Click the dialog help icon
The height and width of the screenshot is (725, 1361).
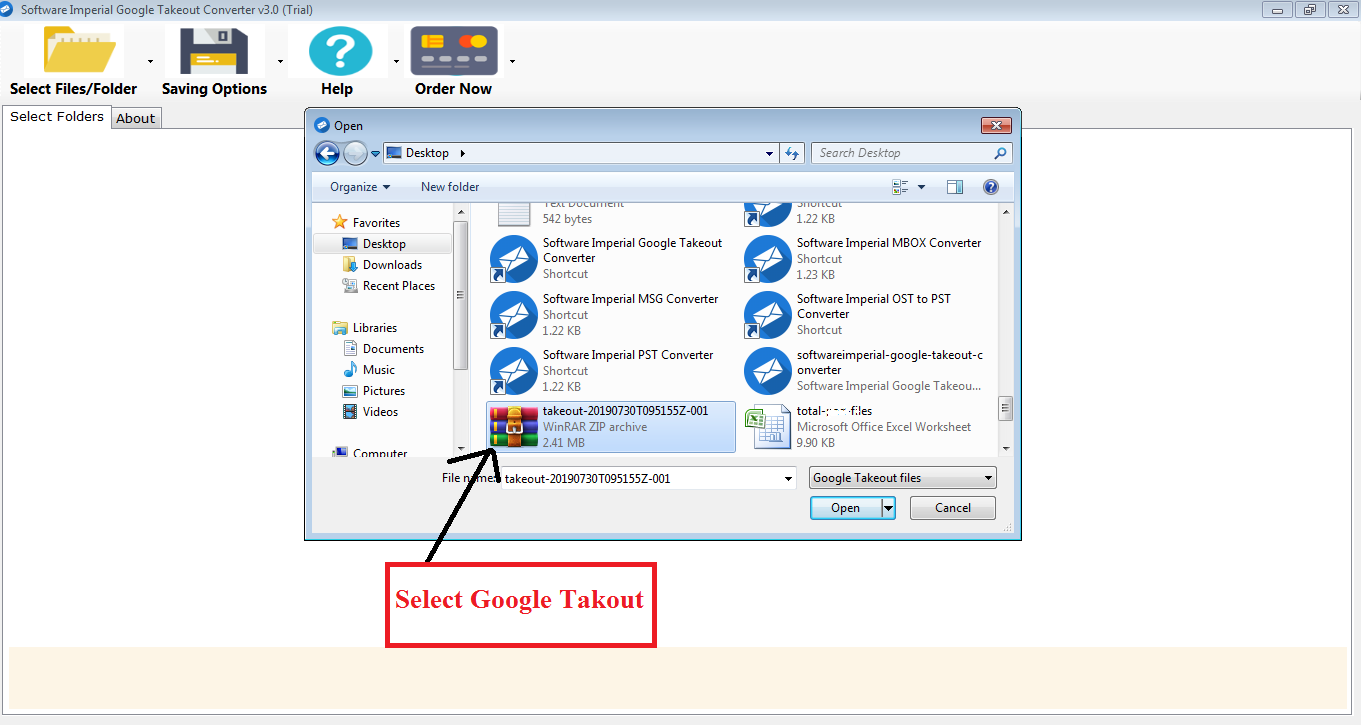(991, 187)
